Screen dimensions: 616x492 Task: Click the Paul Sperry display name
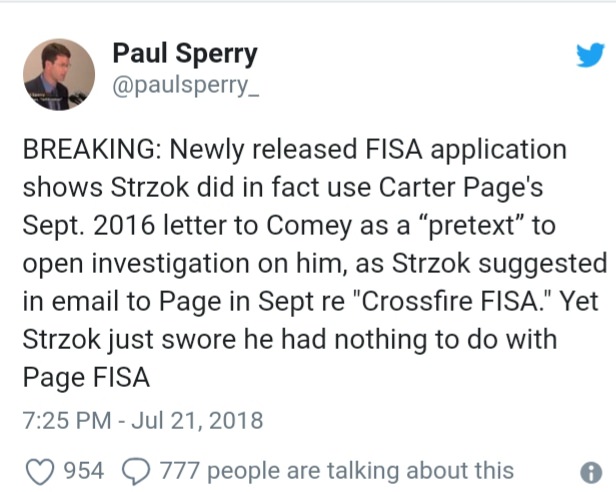pyautogui.click(x=185, y=53)
